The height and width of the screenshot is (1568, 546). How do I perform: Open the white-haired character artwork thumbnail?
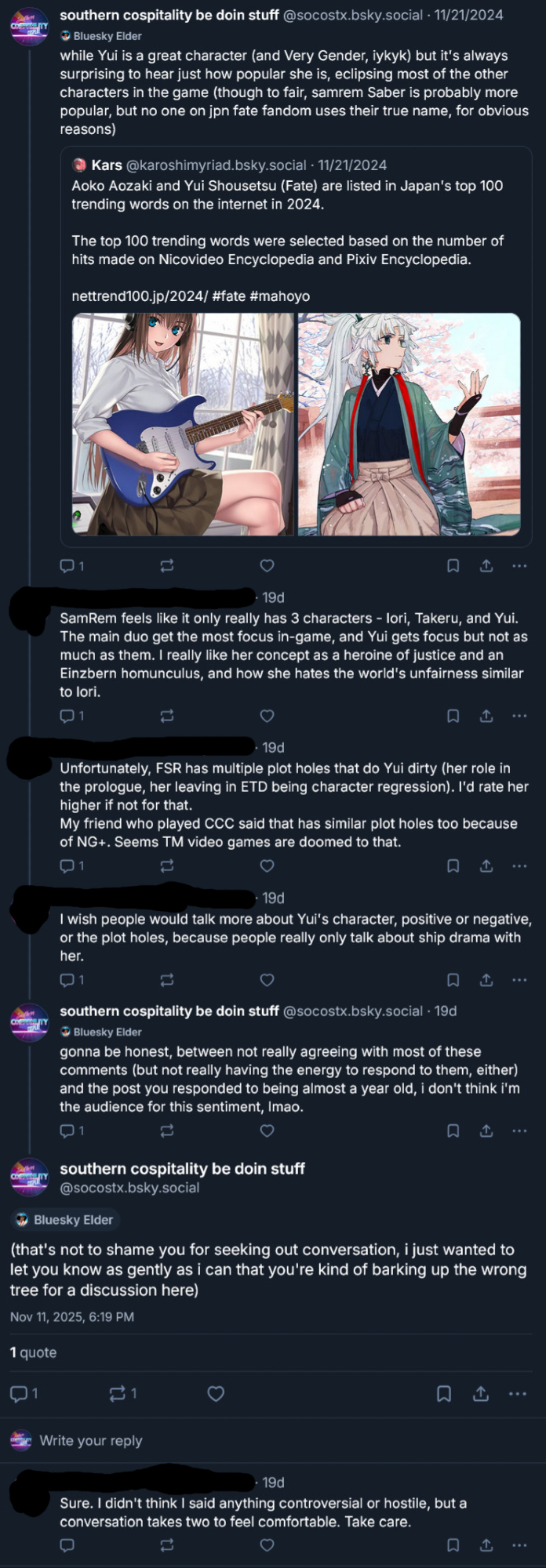click(409, 424)
